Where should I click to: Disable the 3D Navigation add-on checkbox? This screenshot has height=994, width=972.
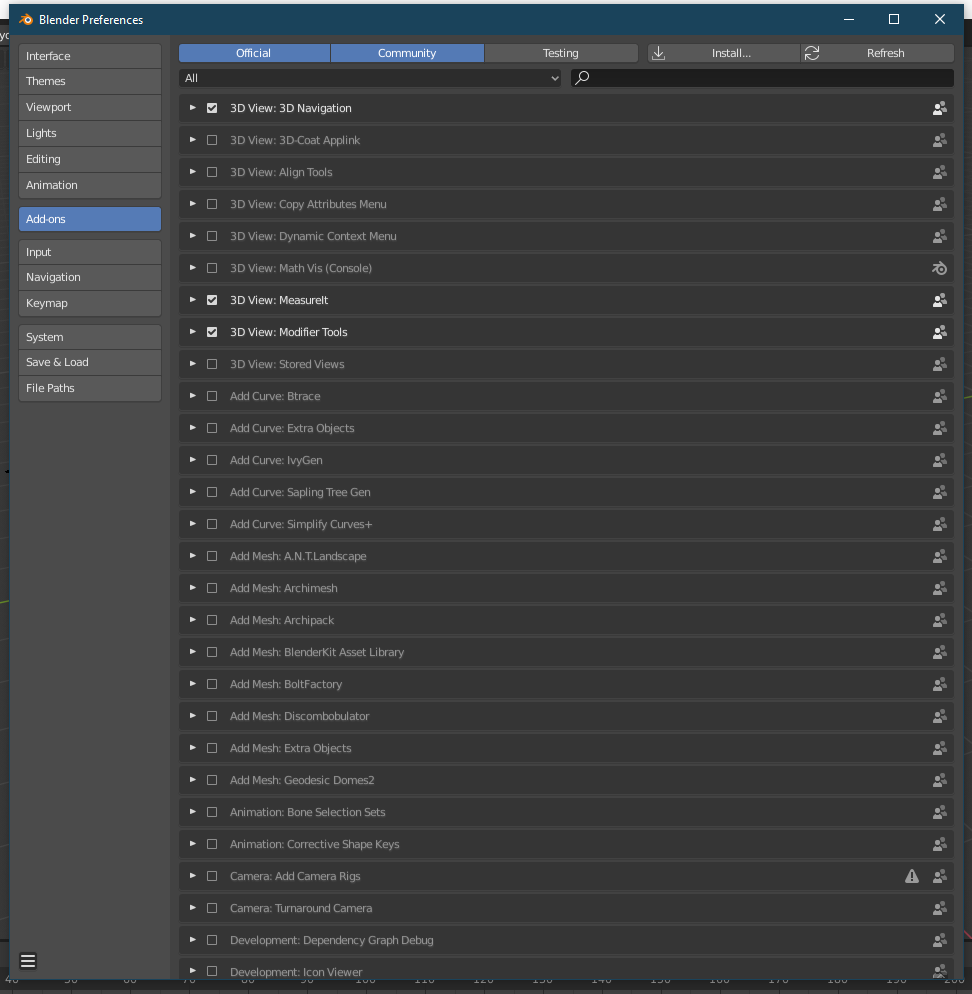[x=212, y=108]
